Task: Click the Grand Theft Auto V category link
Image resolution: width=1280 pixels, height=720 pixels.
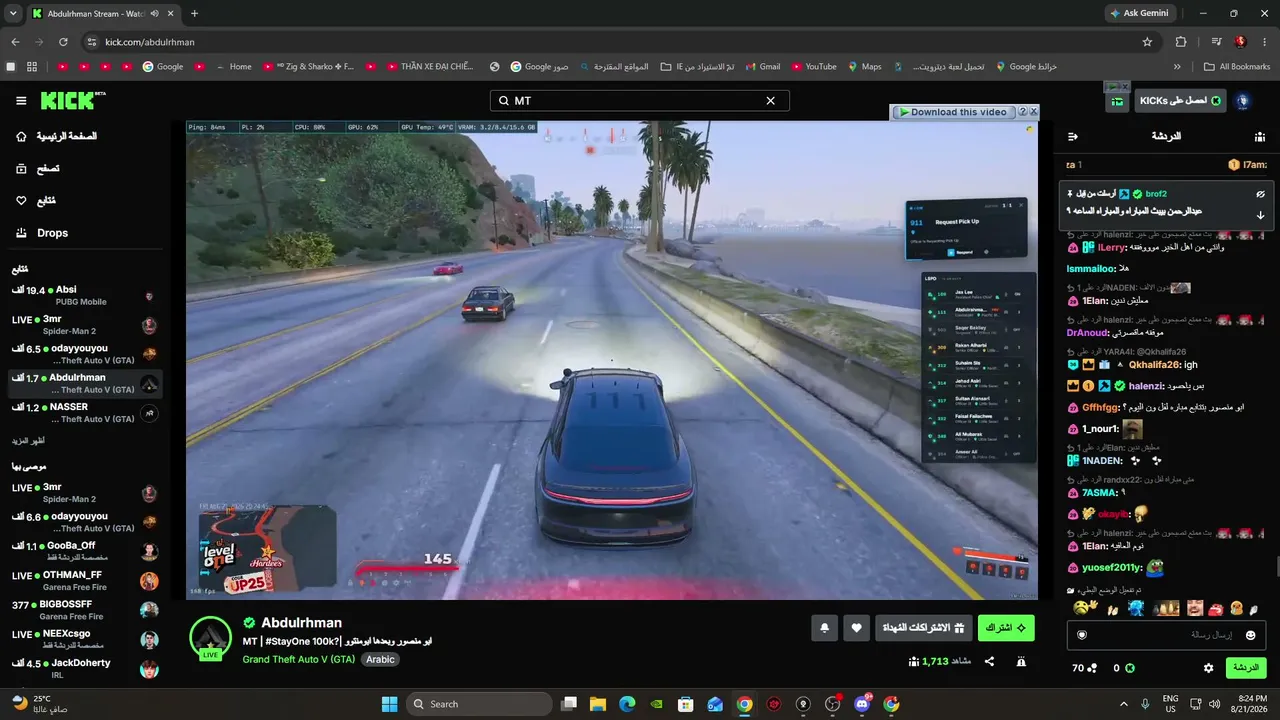Action: pyautogui.click(x=298, y=659)
